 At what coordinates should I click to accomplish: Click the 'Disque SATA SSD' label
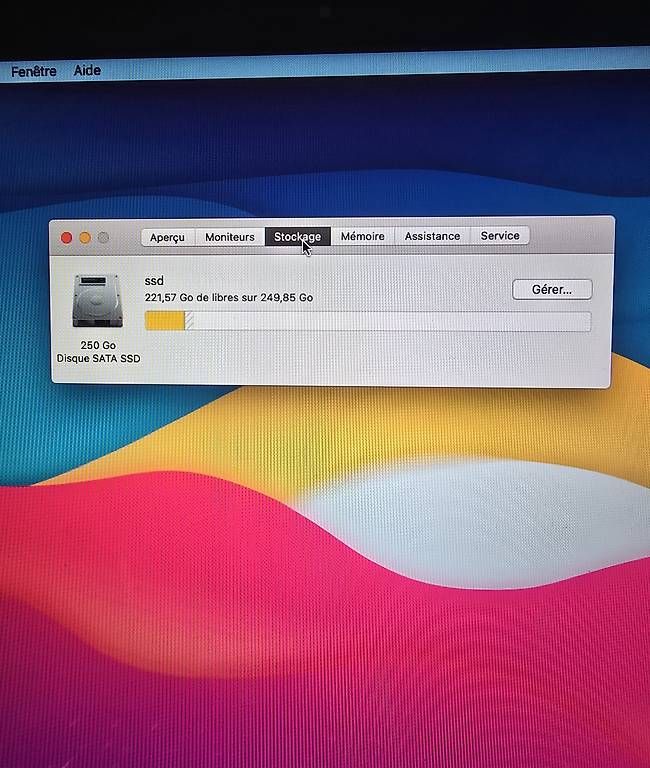pos(98,359)
